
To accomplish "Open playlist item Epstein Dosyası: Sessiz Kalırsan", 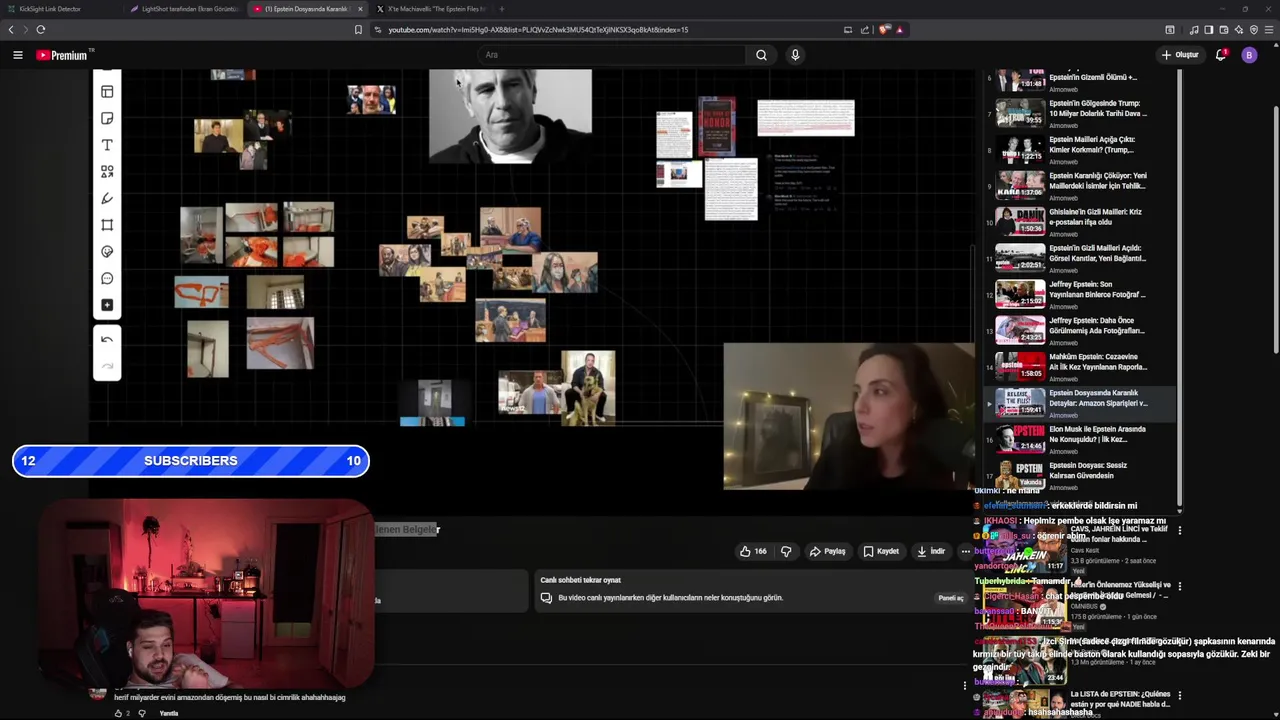I will click(x=1078, y=474).
